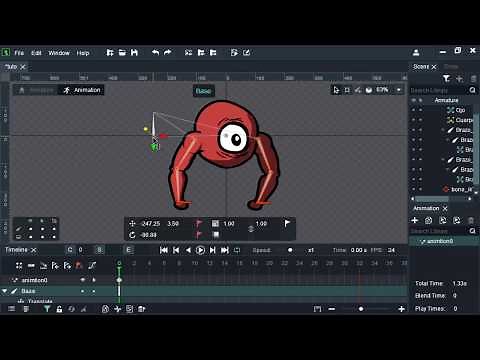Toggle visibility dot of Base timeline row

coord(83,291)
